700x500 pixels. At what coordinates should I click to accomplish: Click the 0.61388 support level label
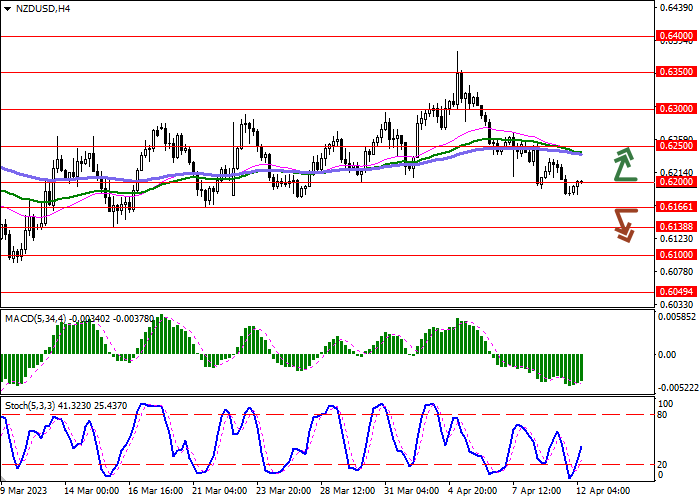676,227
